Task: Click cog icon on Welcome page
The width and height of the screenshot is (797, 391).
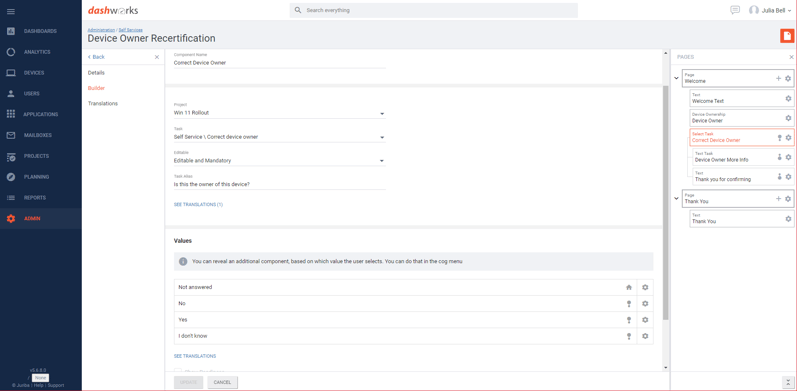Action: tap(788, 78)
